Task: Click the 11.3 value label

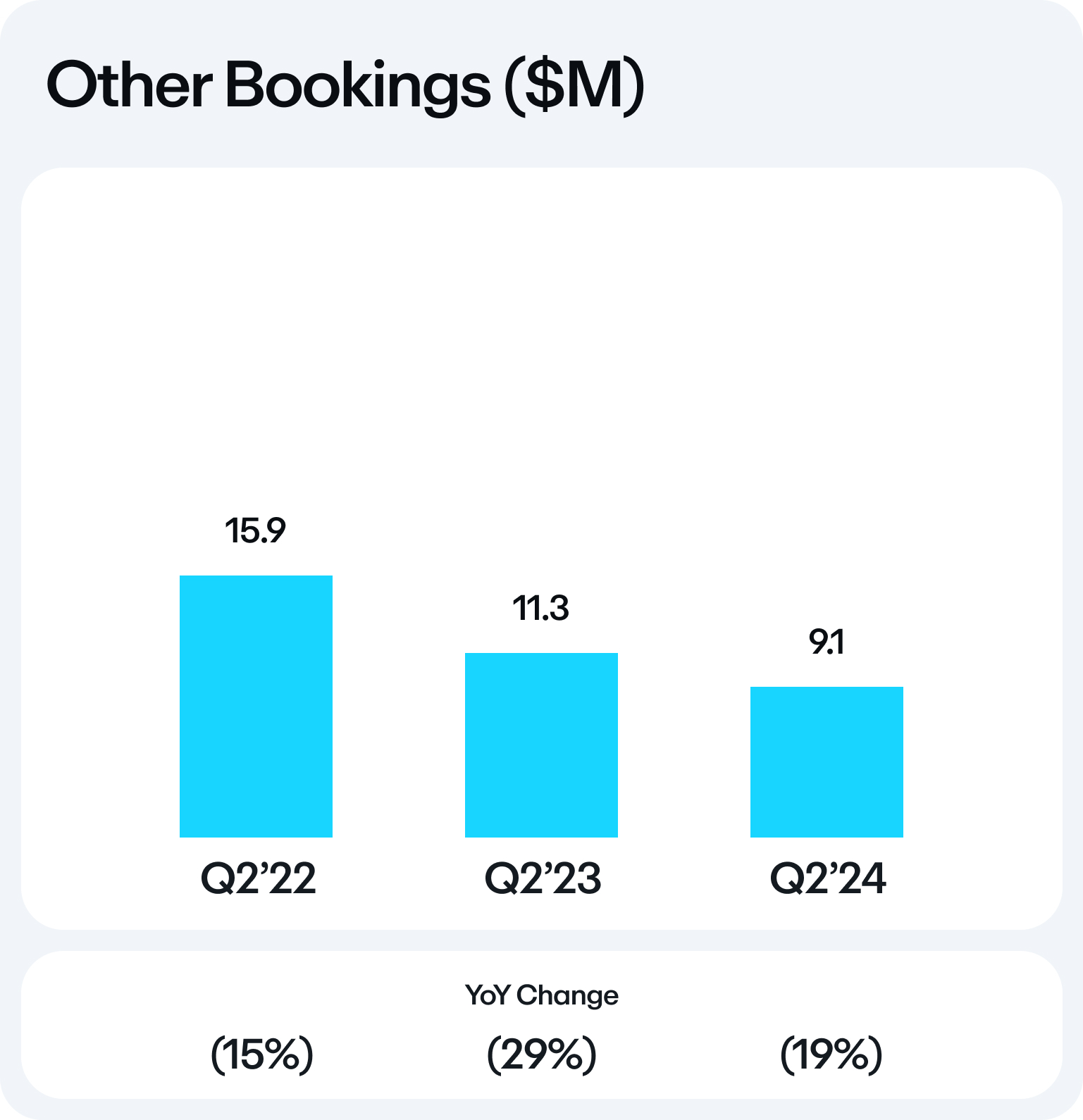Action: click(x=540, y=609)
